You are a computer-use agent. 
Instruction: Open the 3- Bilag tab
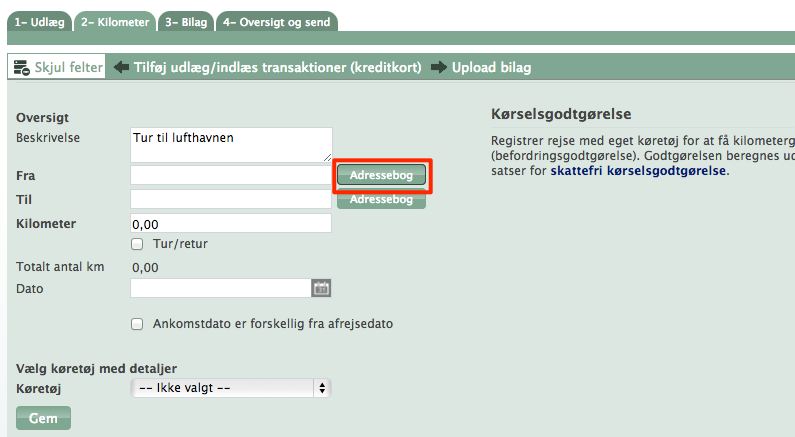[x=186, y=22]
